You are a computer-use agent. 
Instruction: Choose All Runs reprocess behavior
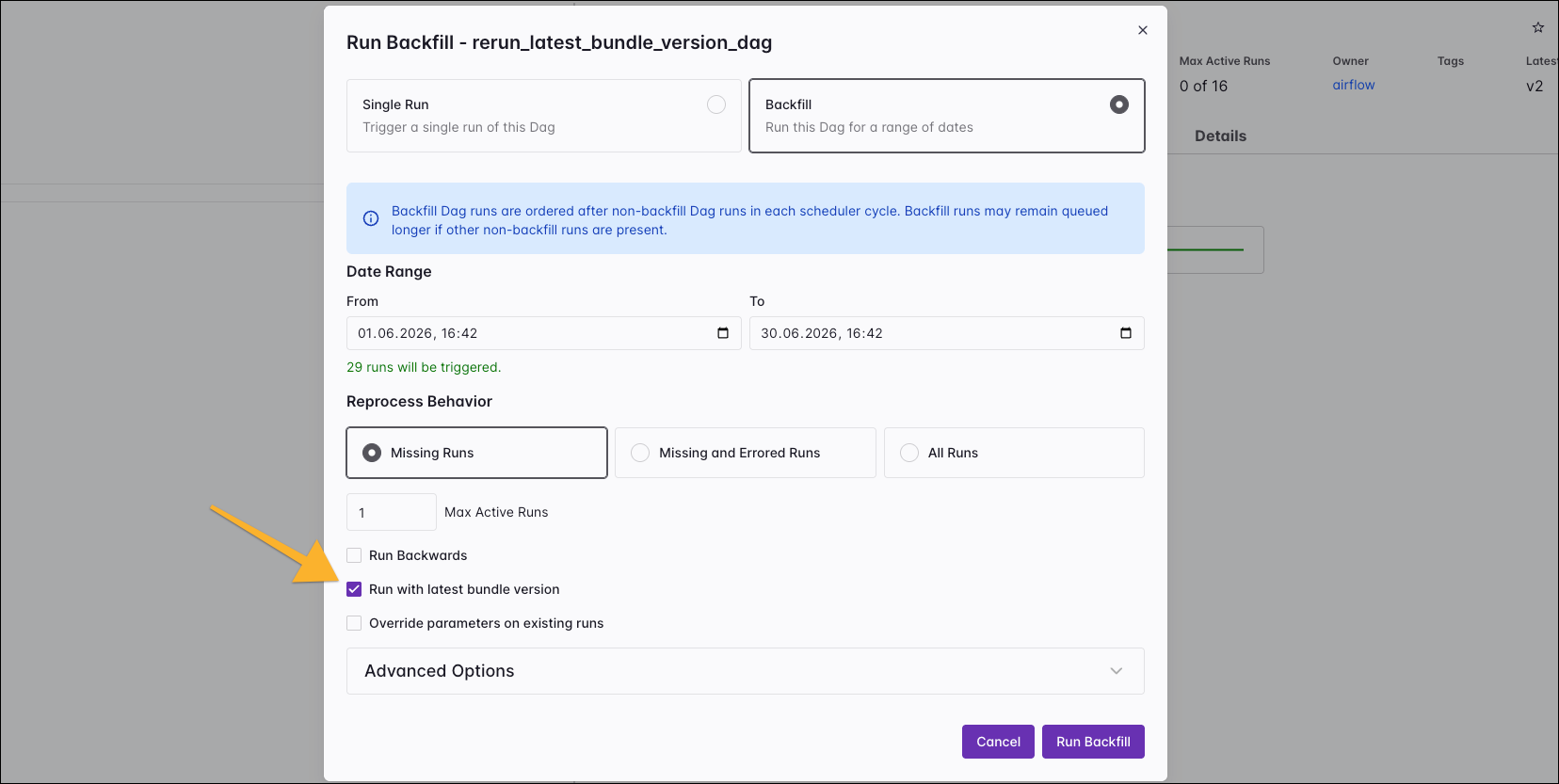(x=1014, y=453)
